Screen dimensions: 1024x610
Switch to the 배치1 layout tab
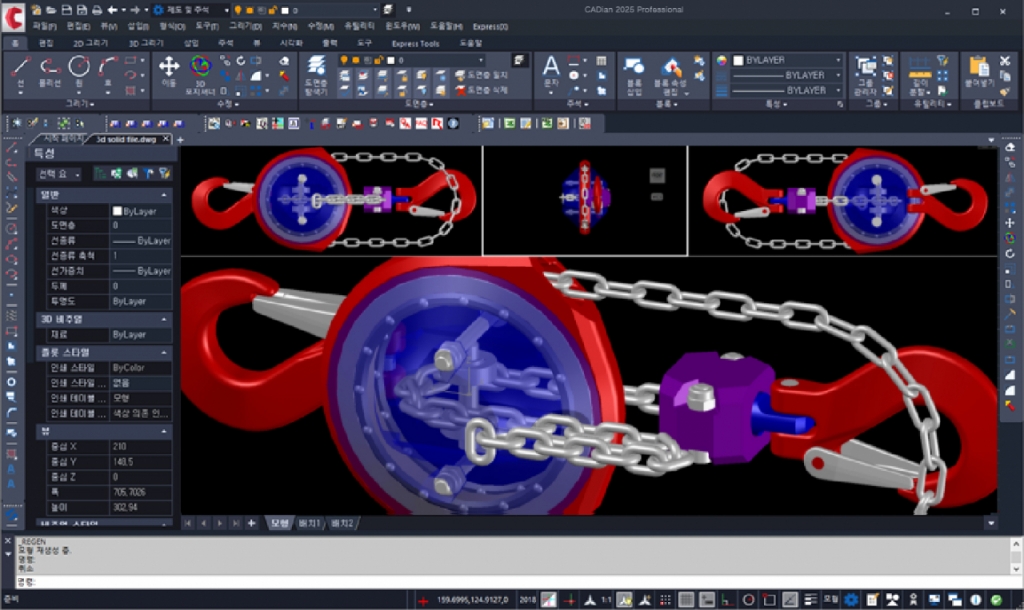click(x=309, y=523)
